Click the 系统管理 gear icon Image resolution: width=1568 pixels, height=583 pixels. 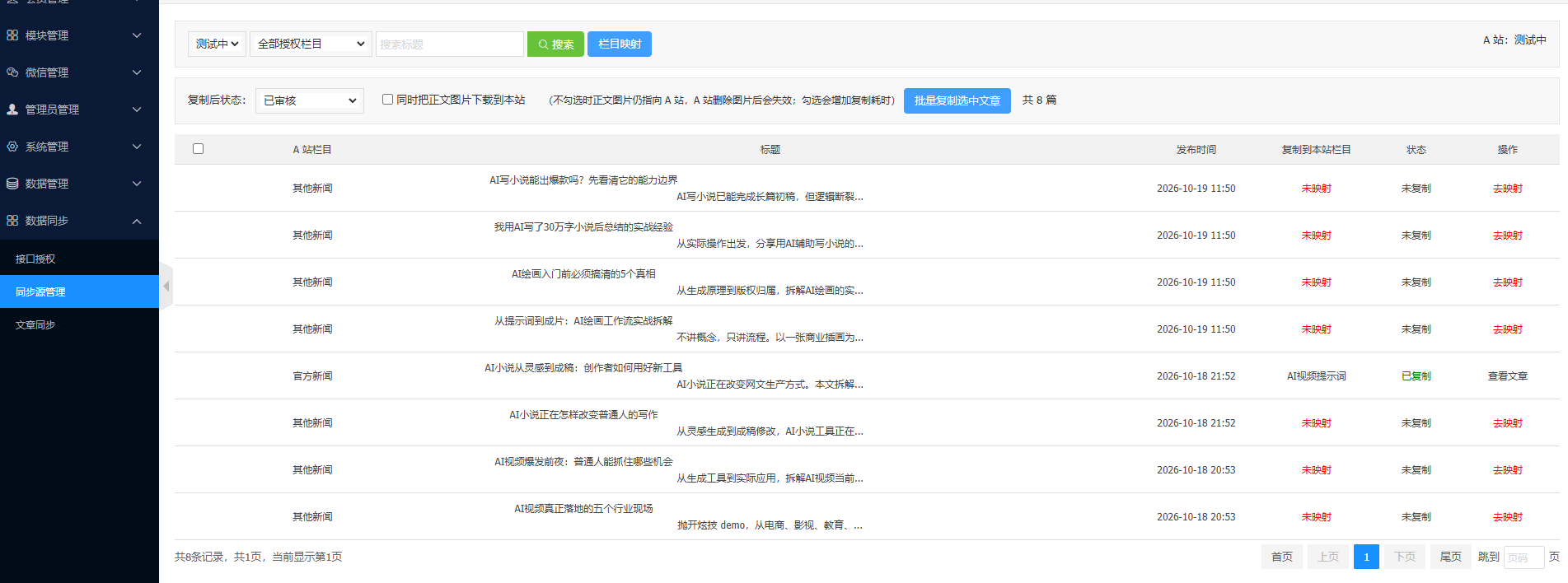pos(12,147)
